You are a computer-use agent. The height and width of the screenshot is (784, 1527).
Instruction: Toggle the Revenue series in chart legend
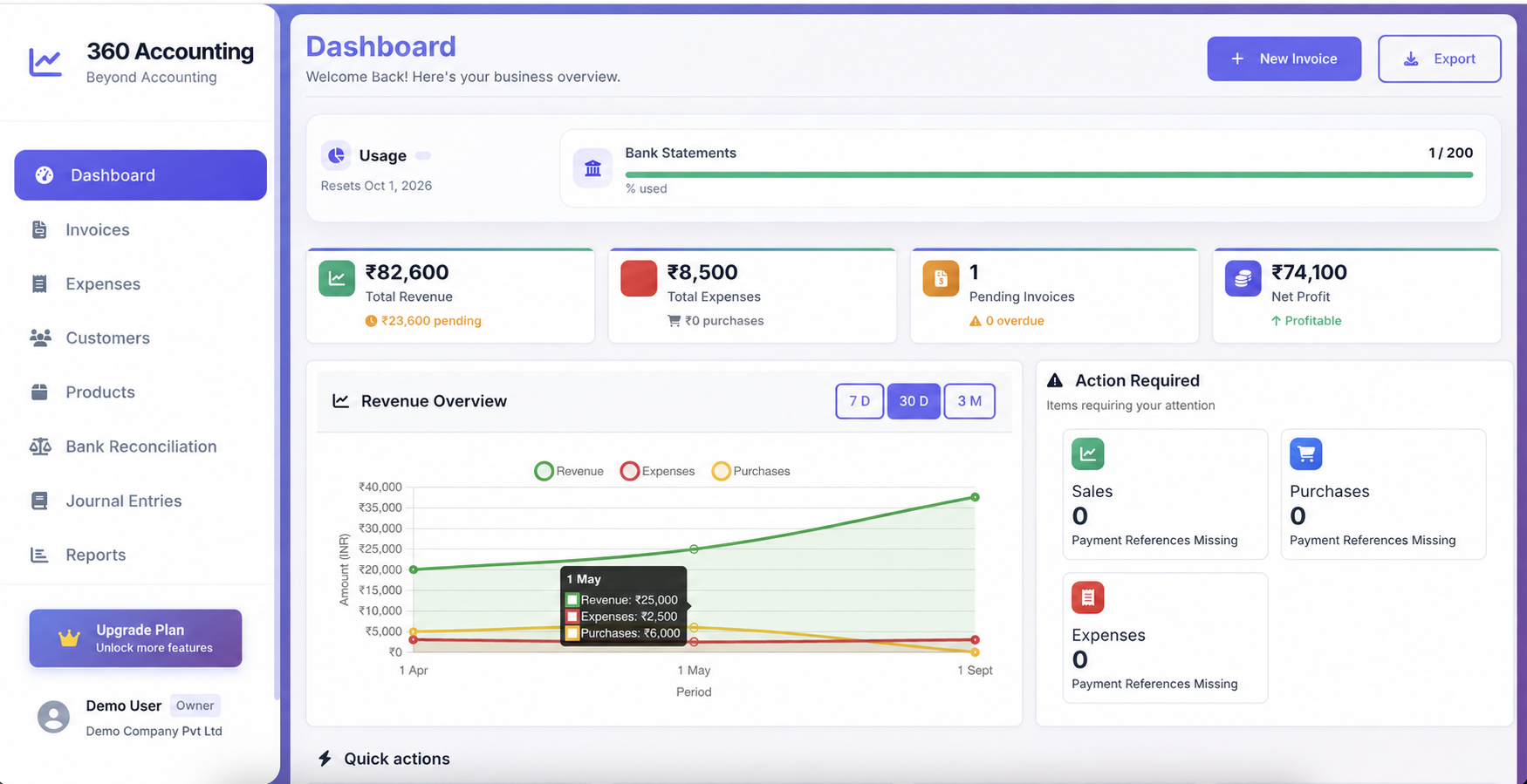[x=569, y=471]
